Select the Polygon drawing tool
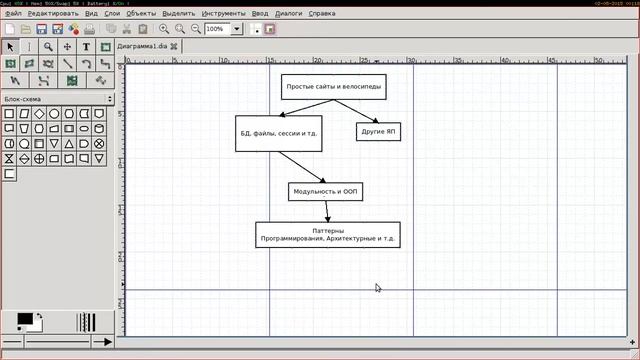Viewport: 640px width, 360px height. tap(29, 64)
